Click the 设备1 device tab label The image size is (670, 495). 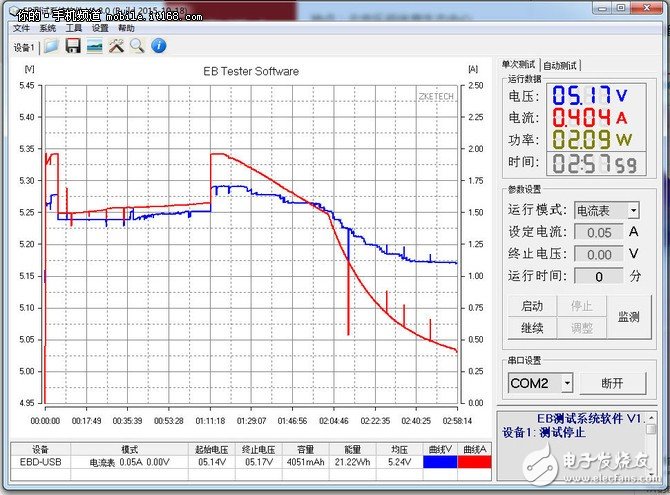(x=24, y=47)
